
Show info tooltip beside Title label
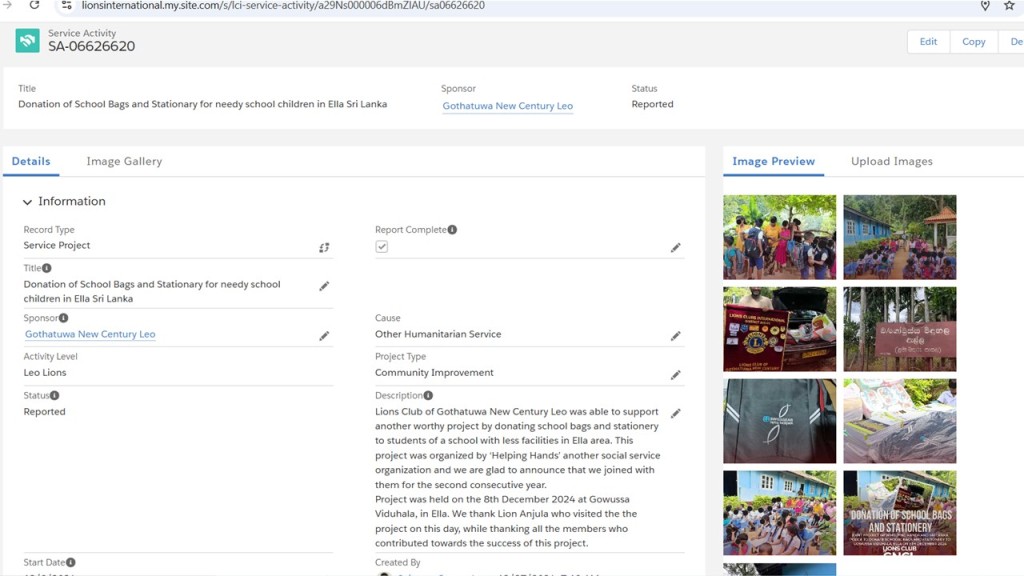(x=47, y=268)
